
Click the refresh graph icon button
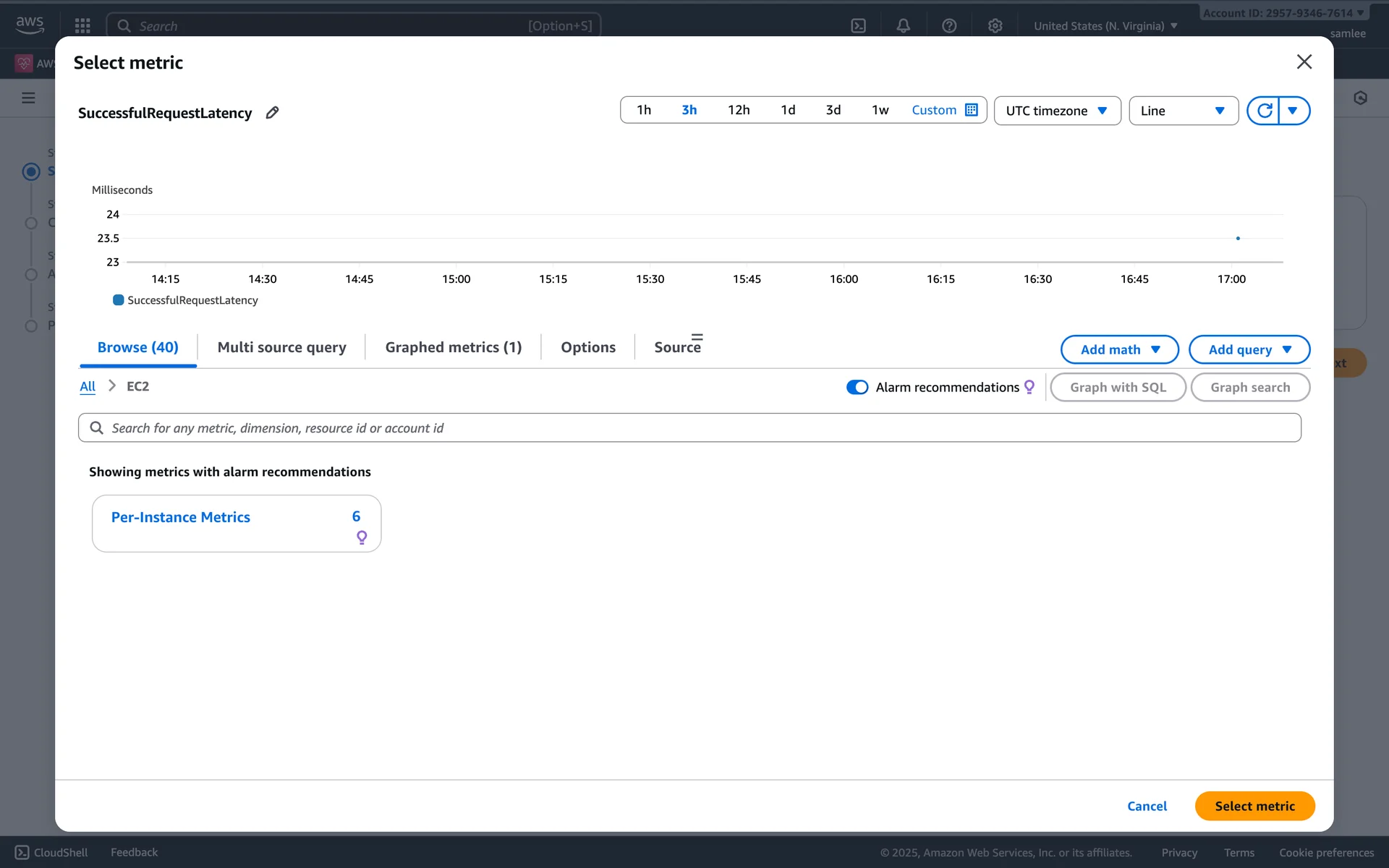(1264, 111)
